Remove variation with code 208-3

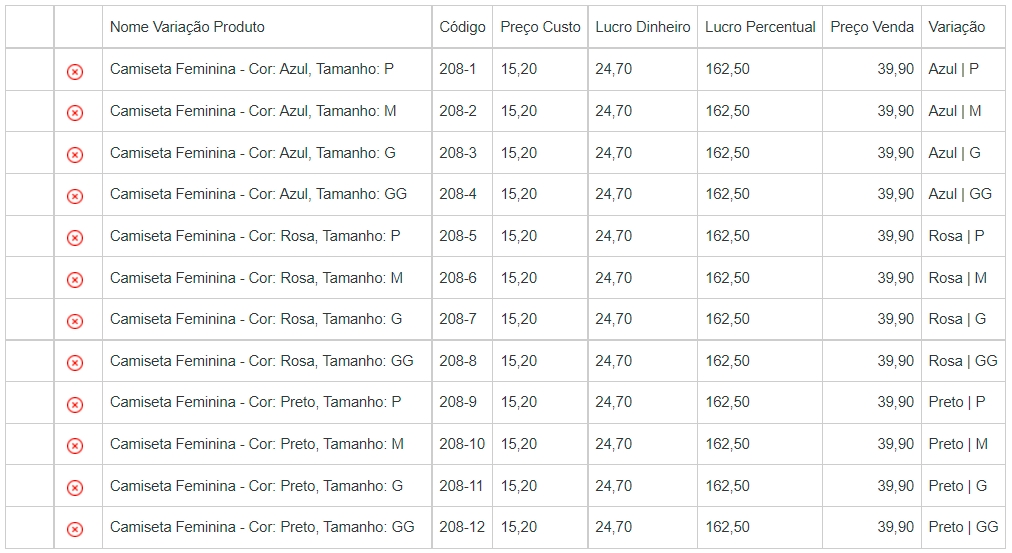click(74, 154)
